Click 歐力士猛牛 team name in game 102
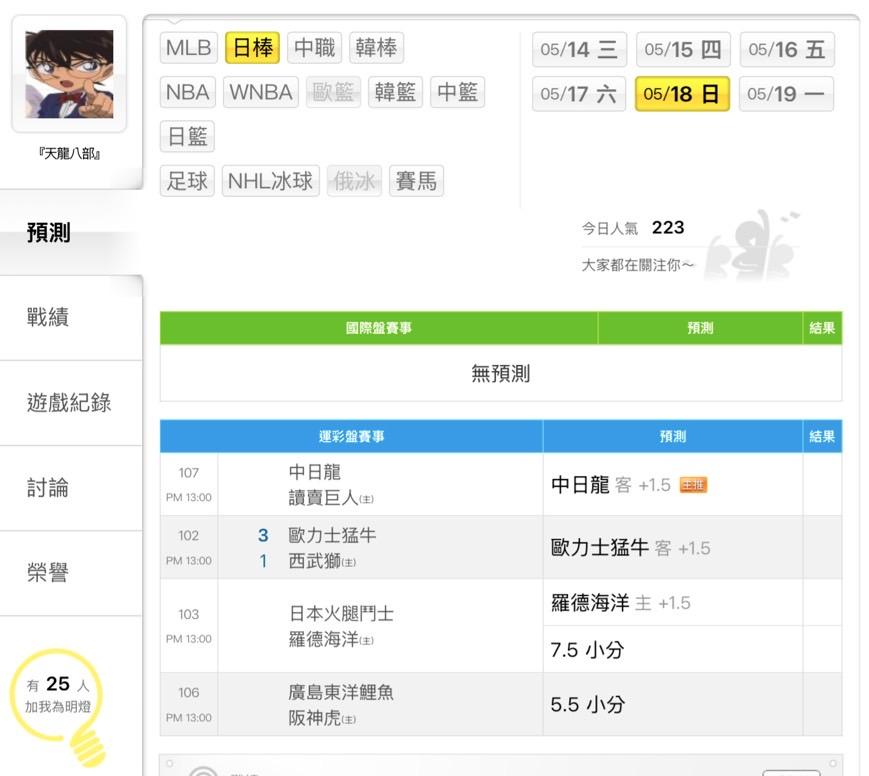This screenshot has width=869, height=776. point(333,535)
